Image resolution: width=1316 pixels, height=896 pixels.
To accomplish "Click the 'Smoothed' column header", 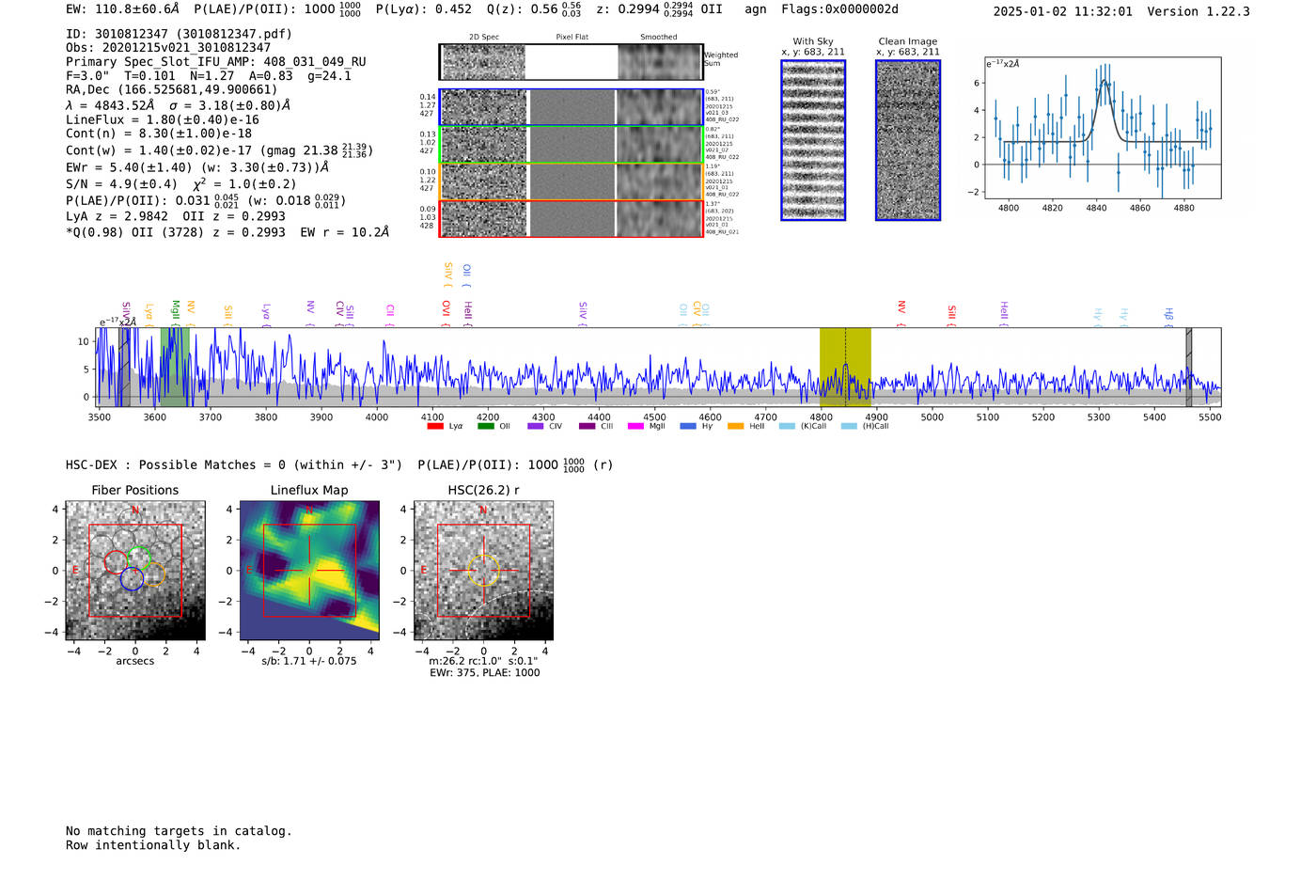I will (659, 38).
